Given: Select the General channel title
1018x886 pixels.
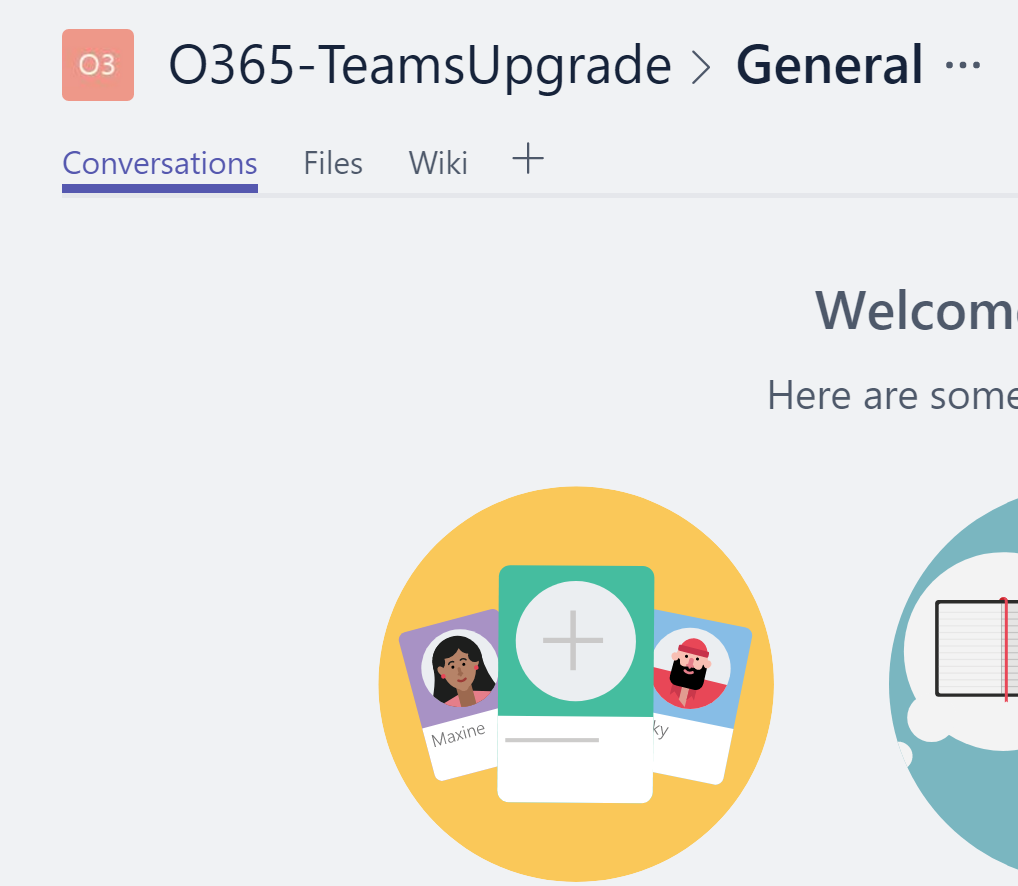Looking at the screenshot, I should point(829,65).
